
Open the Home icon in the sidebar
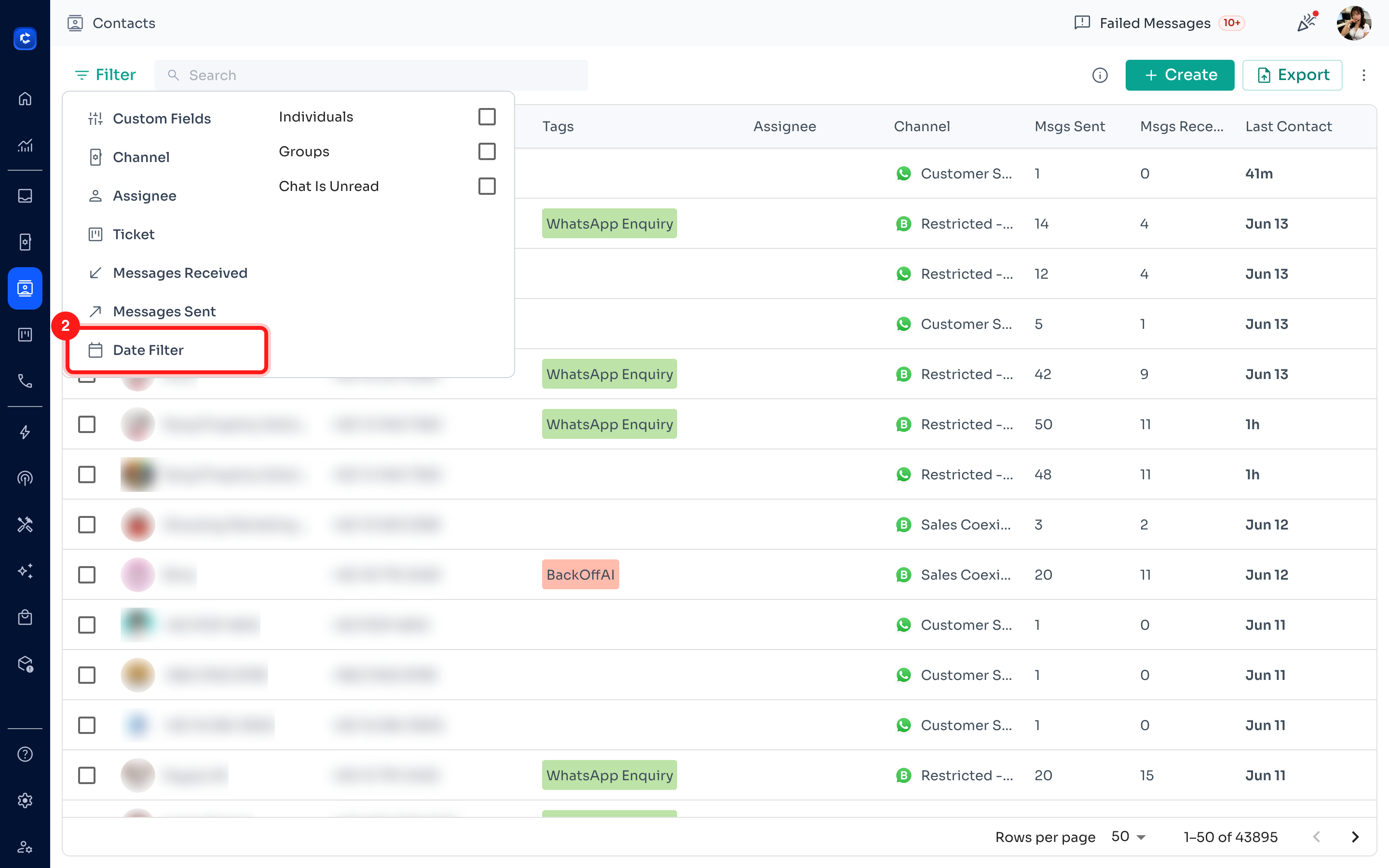[x=25, y=99]
